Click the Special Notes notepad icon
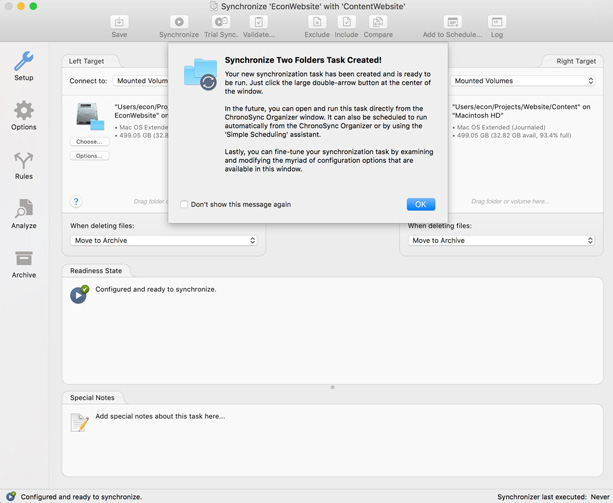 (x=79, y=422)
